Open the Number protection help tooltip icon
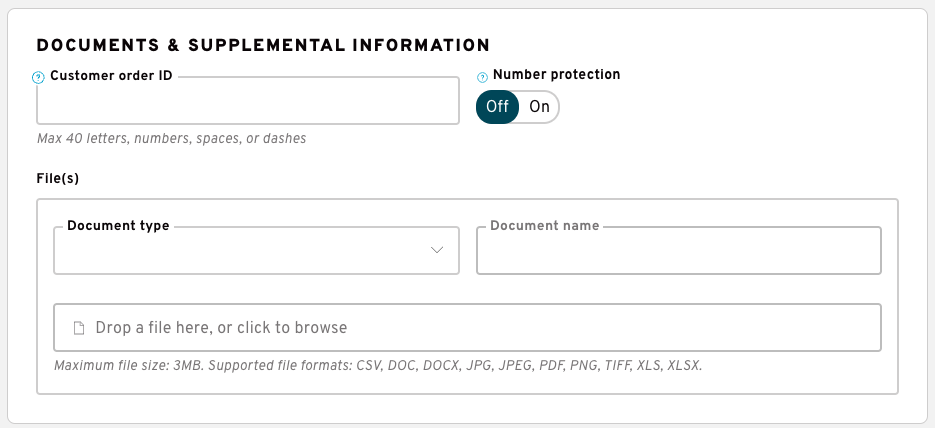Screen dimensions: 935x428 482,77
